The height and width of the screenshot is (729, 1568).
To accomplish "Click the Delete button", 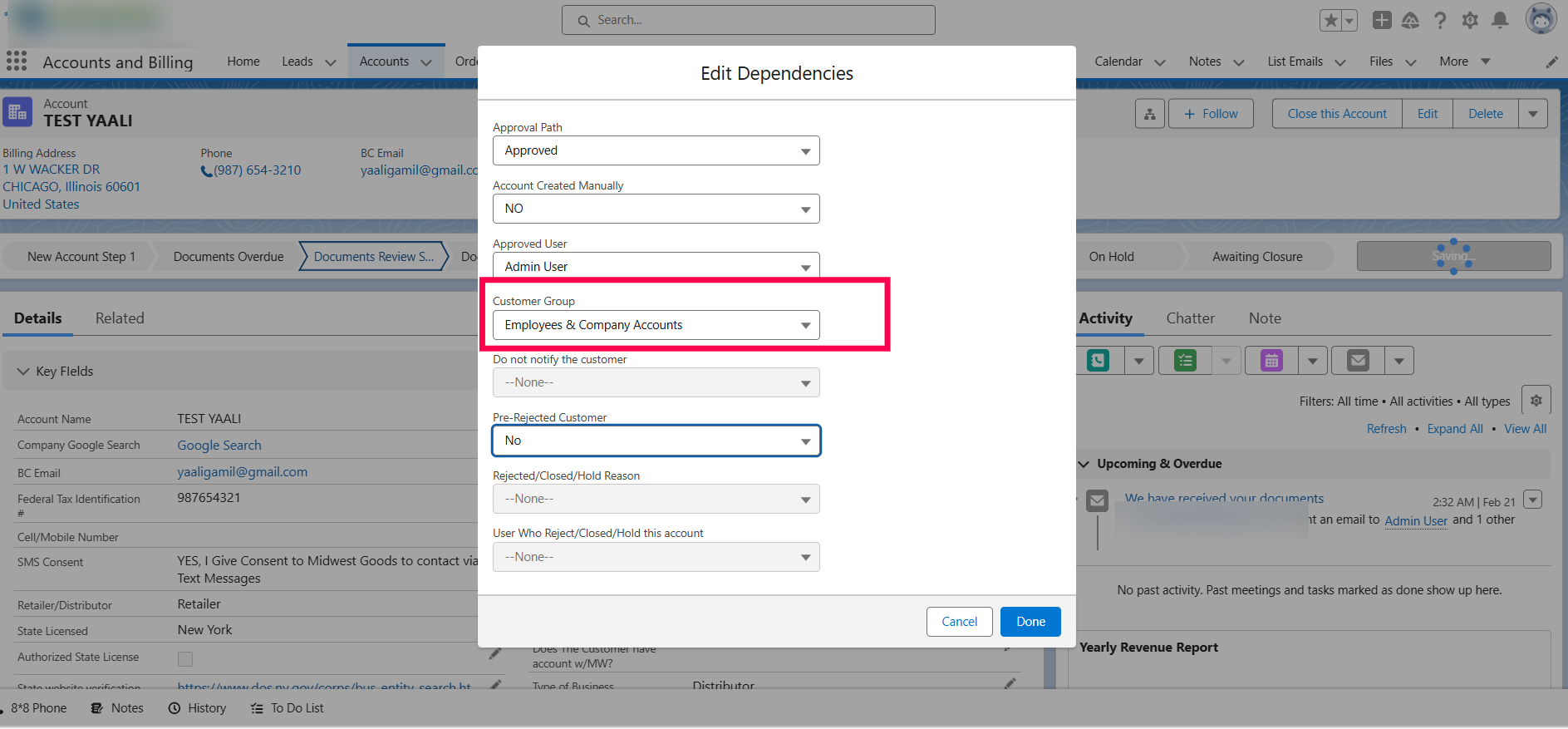I will (x=1486, y=114).
